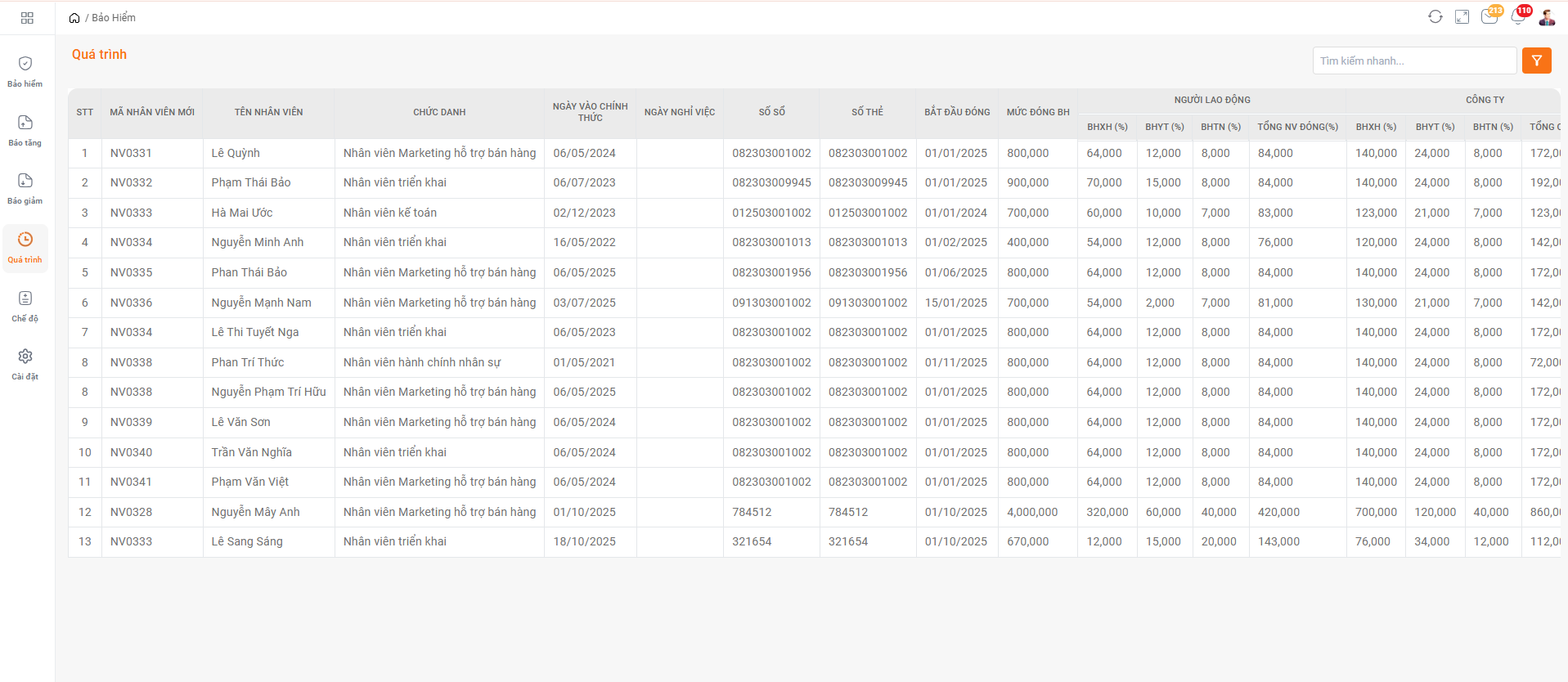The height and width of the screenshot is (682, 1568).
Task: Open notifications bell with 110 badge
Action: pos(1518,17)
